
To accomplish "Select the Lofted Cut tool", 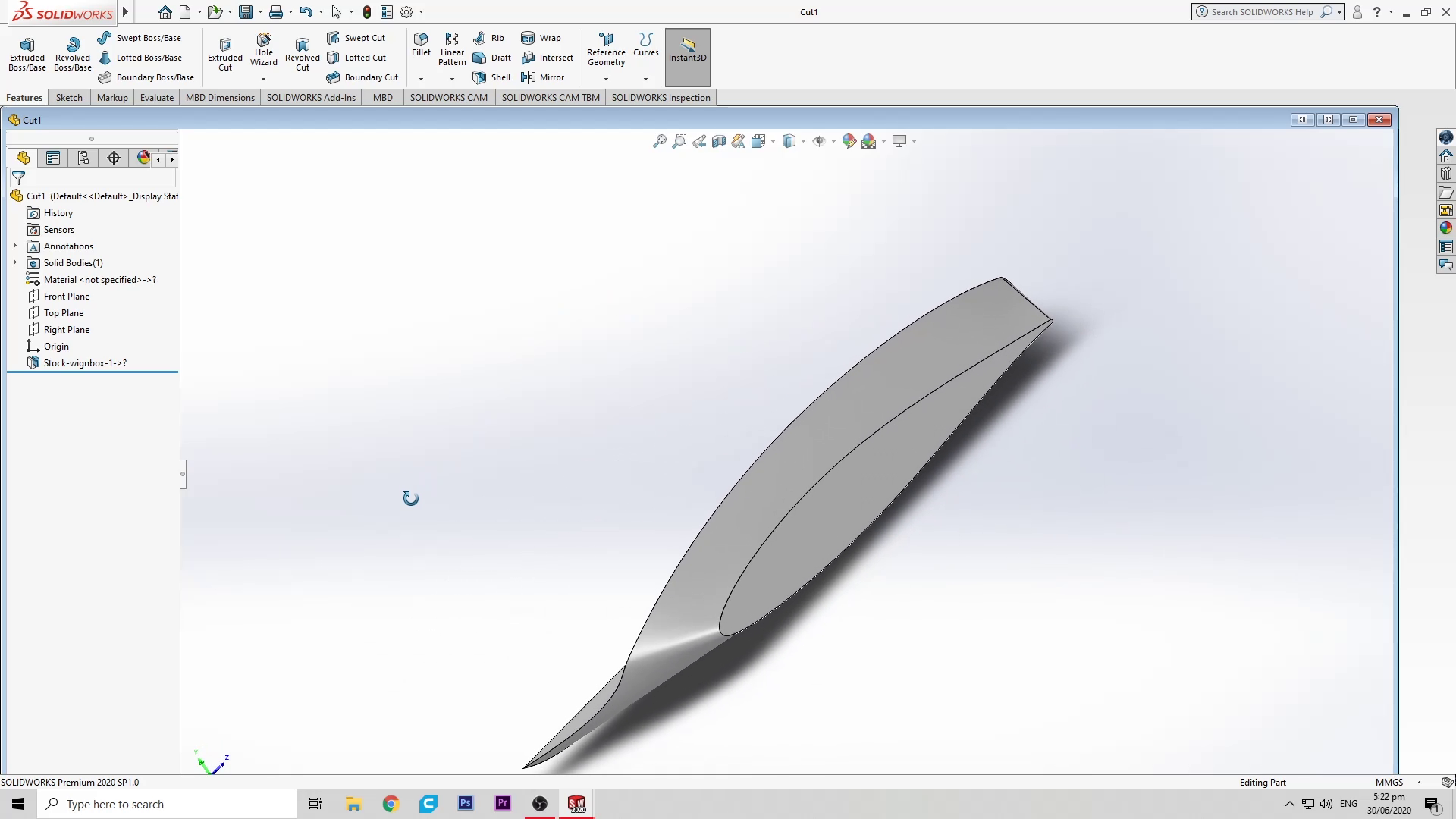I will (356, 58).
